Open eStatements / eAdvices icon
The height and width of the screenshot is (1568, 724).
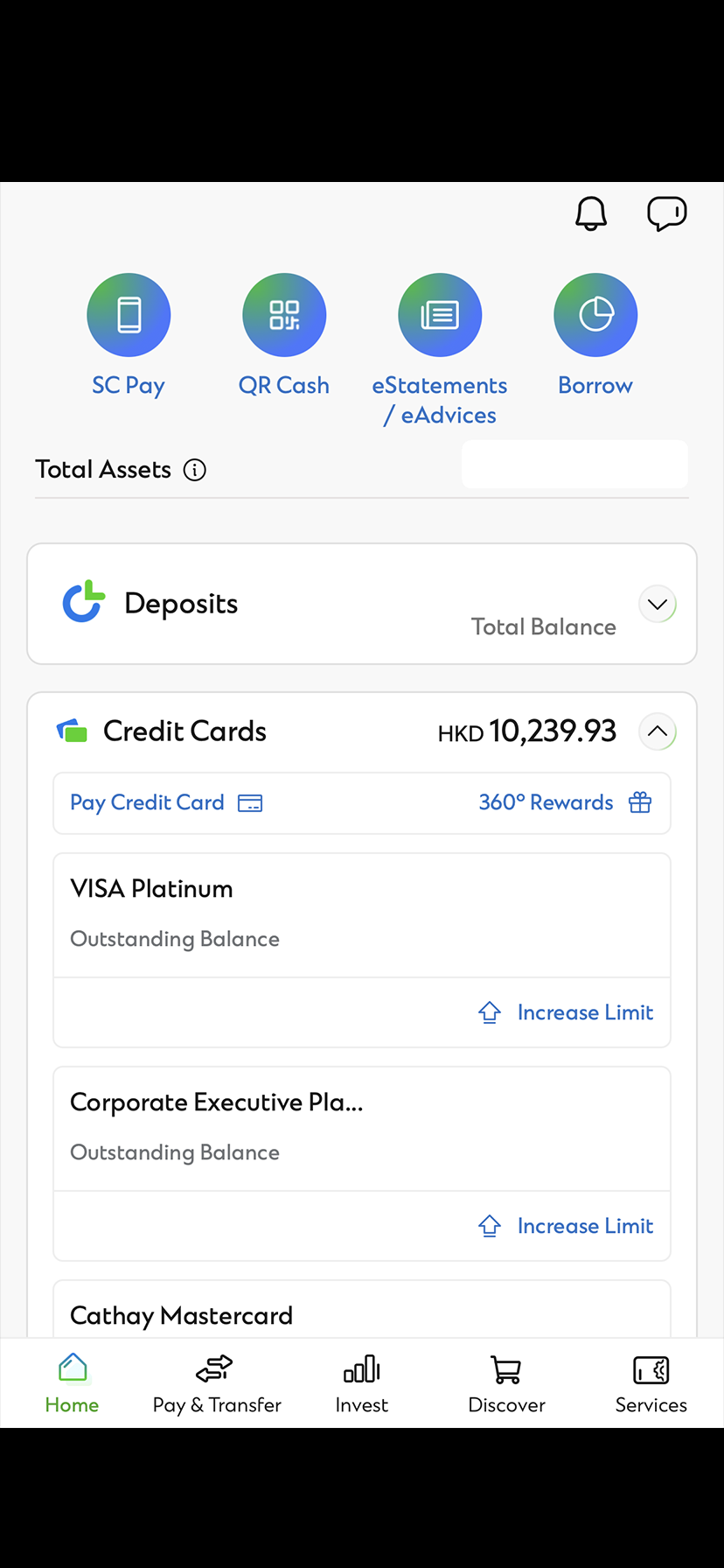click(x=440, y=315)
